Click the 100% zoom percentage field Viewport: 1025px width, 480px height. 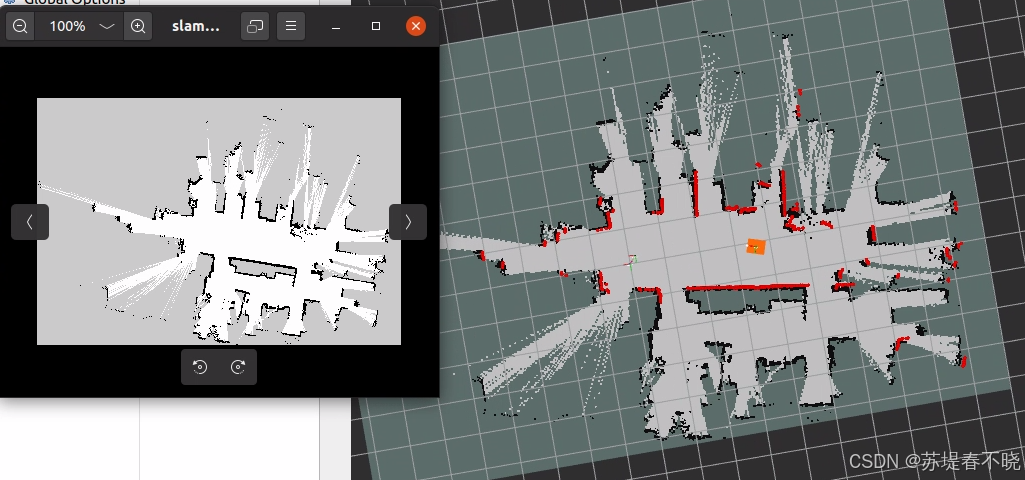click(x=67, y=26)
